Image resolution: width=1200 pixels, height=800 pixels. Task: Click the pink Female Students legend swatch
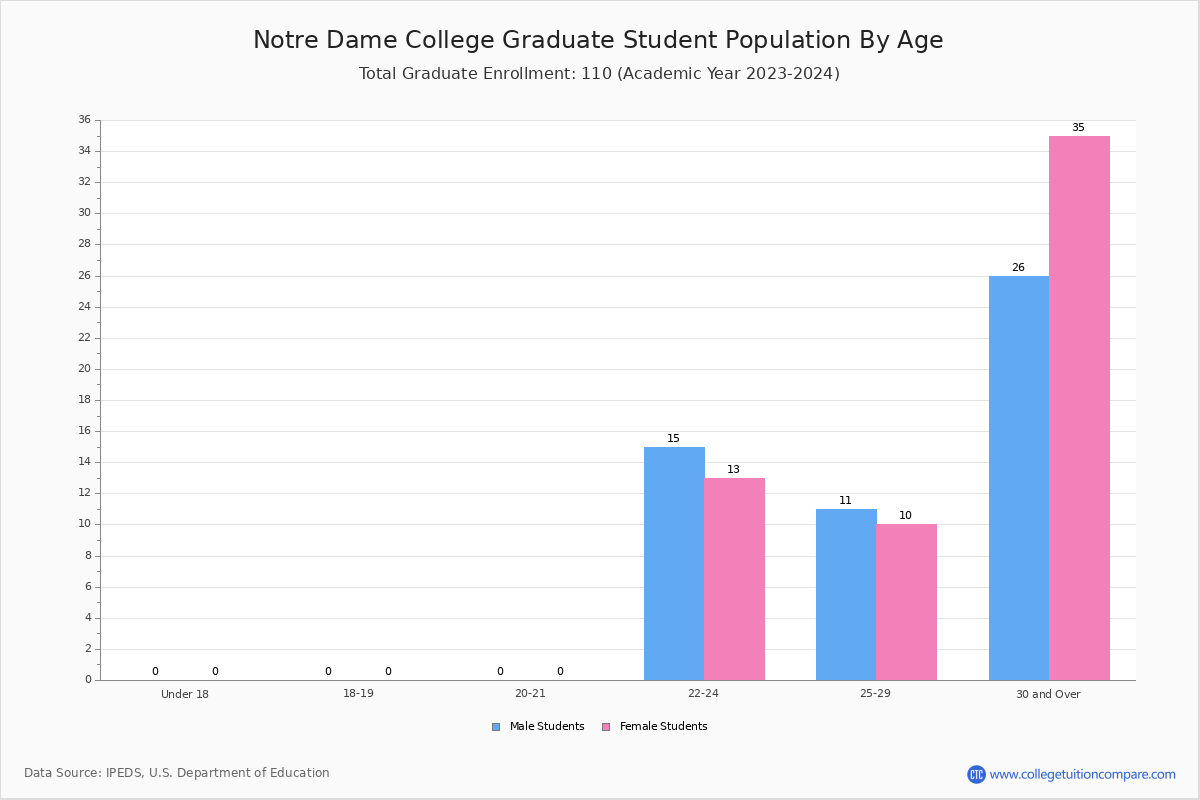606,727
